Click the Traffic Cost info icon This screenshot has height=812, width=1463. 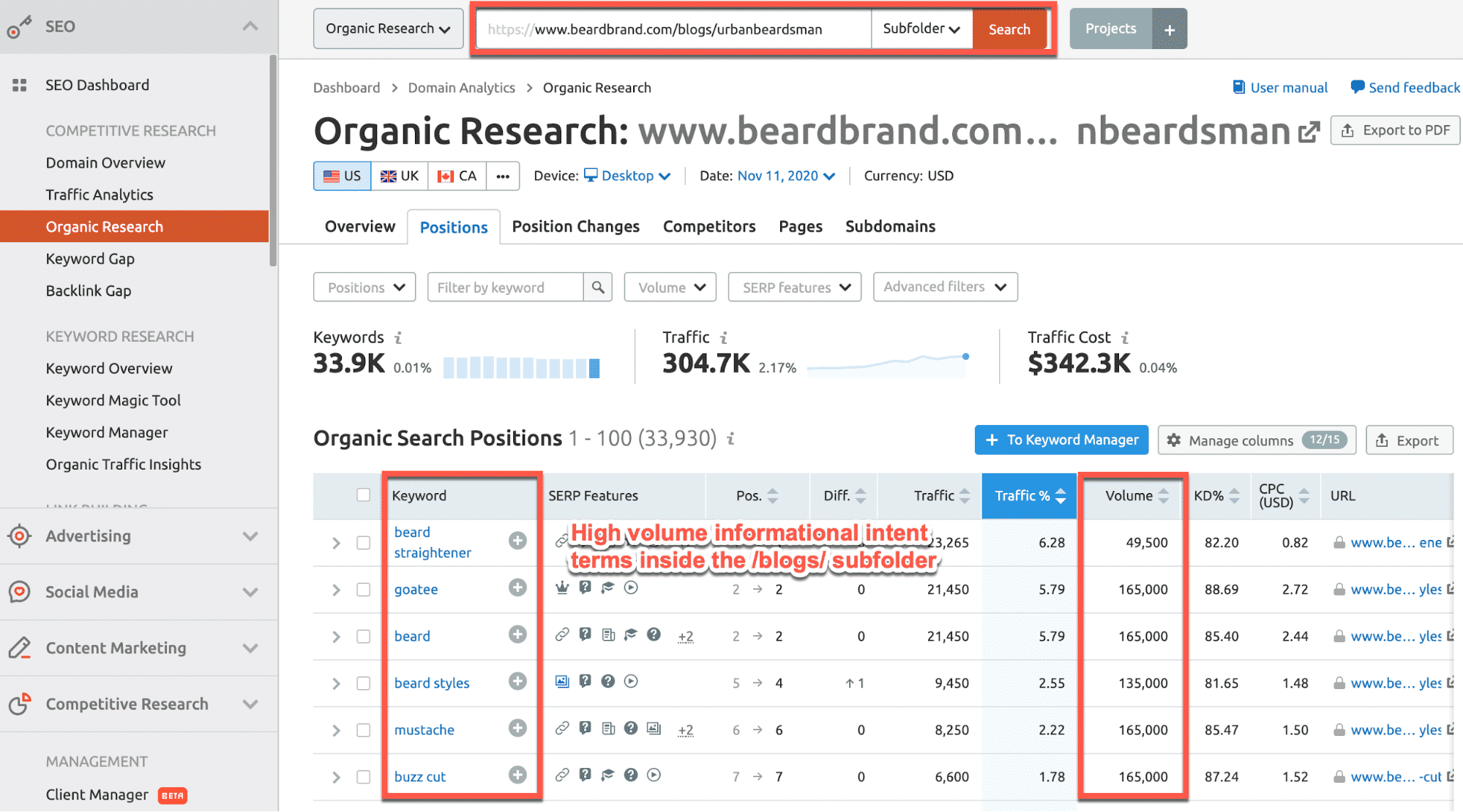(1125, 337)
